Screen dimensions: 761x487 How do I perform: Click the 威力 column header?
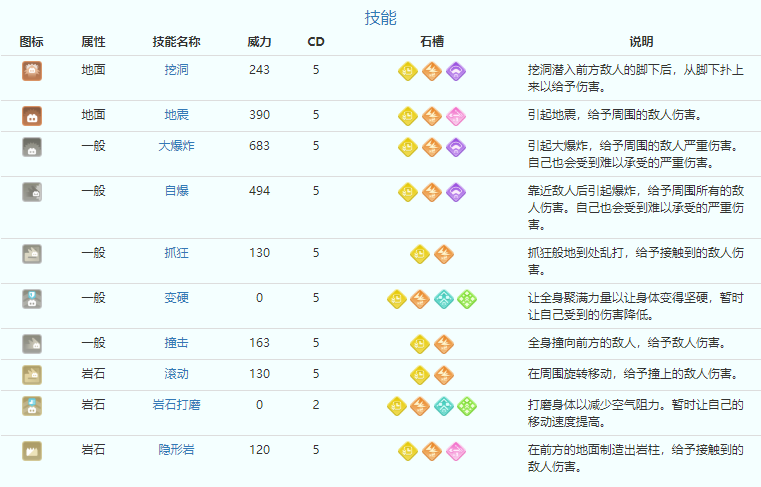[x=259, y=42]
